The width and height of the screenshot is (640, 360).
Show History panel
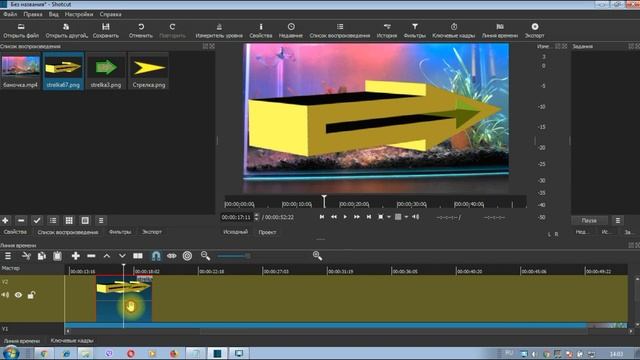pyautogui.click(x=387, y=31)
